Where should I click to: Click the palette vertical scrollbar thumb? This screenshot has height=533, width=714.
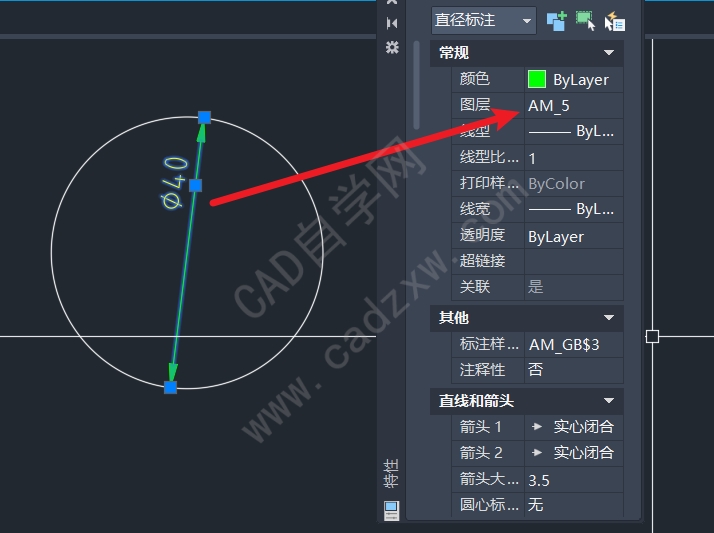[416, 85]
